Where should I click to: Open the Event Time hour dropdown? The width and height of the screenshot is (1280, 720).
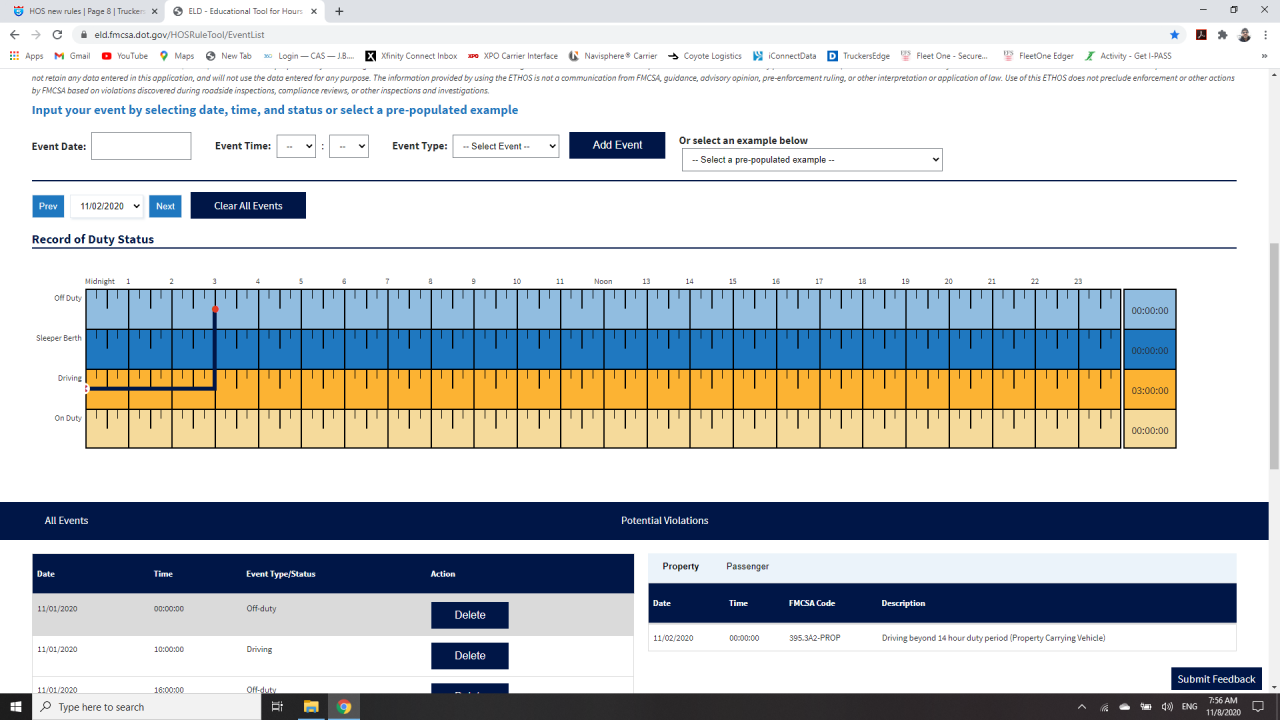coord(296,146)
